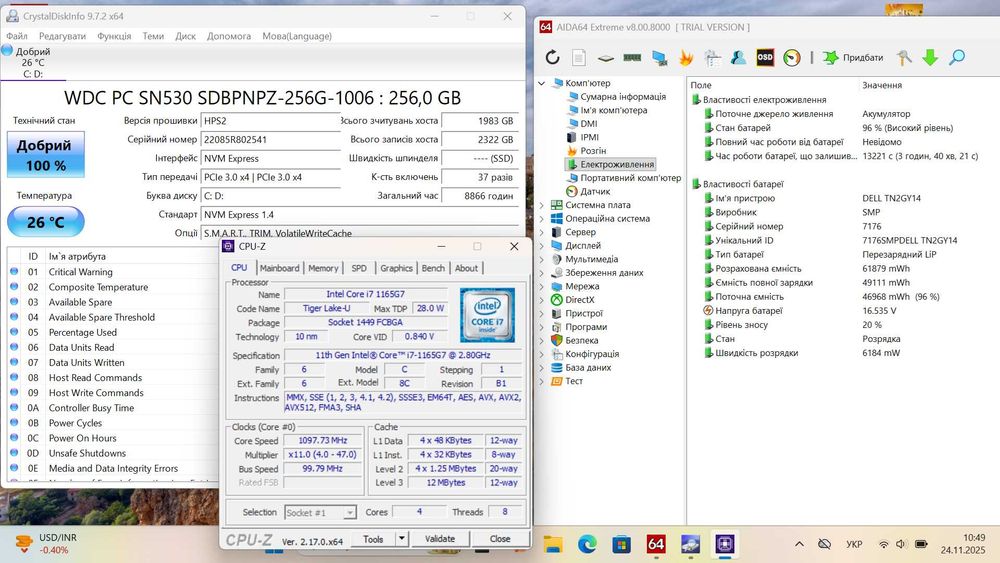
Task: Select the Composite Temperature attribute row
Action: (x=115, y=287)
